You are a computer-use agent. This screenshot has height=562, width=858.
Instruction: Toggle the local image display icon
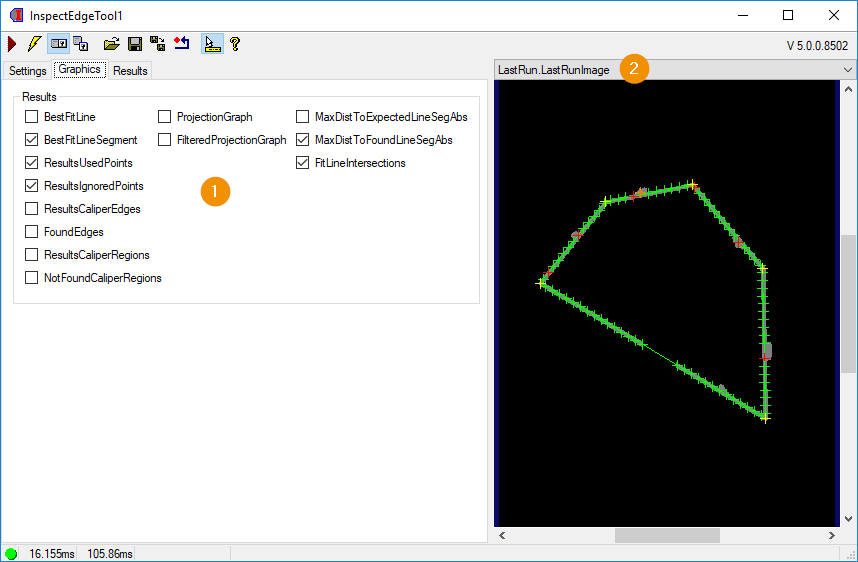click(59, 44)
